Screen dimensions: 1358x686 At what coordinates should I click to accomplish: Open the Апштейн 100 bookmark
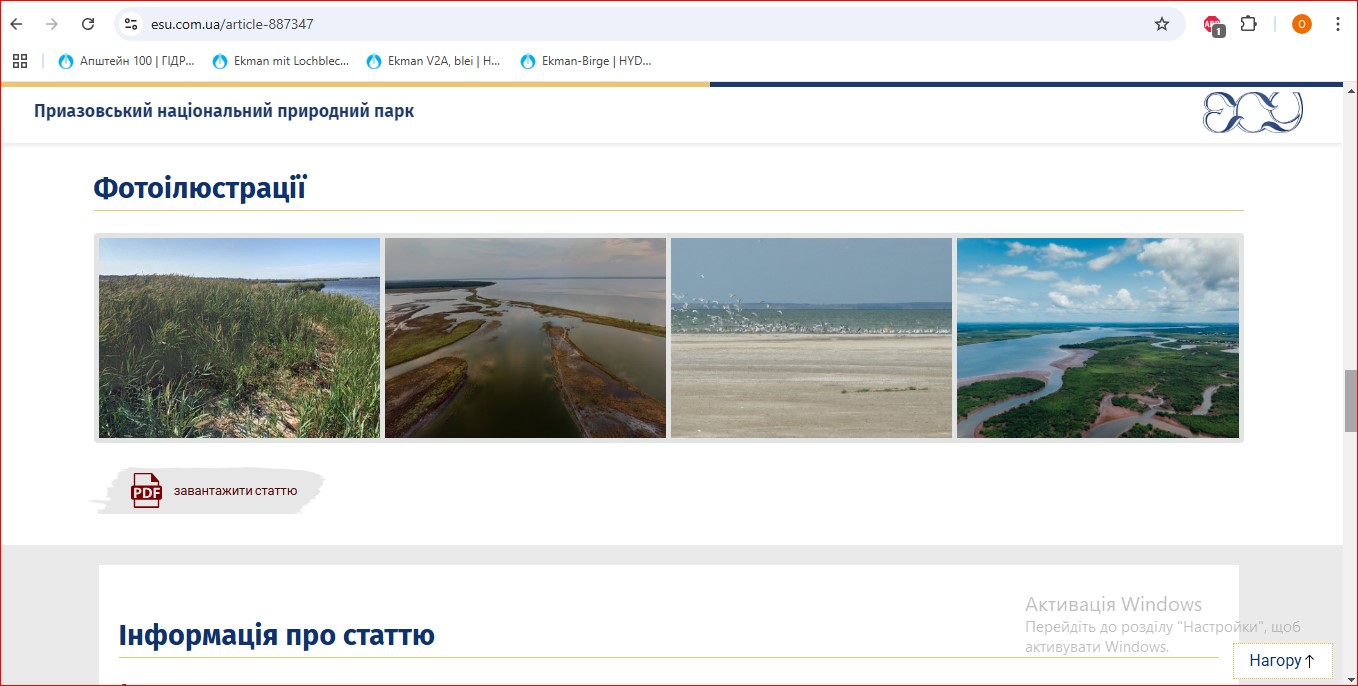click(127, 61)
